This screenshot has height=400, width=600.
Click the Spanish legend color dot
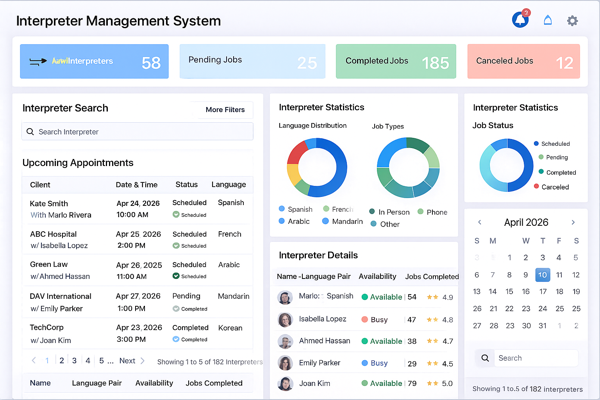click(x=282, y=209)
